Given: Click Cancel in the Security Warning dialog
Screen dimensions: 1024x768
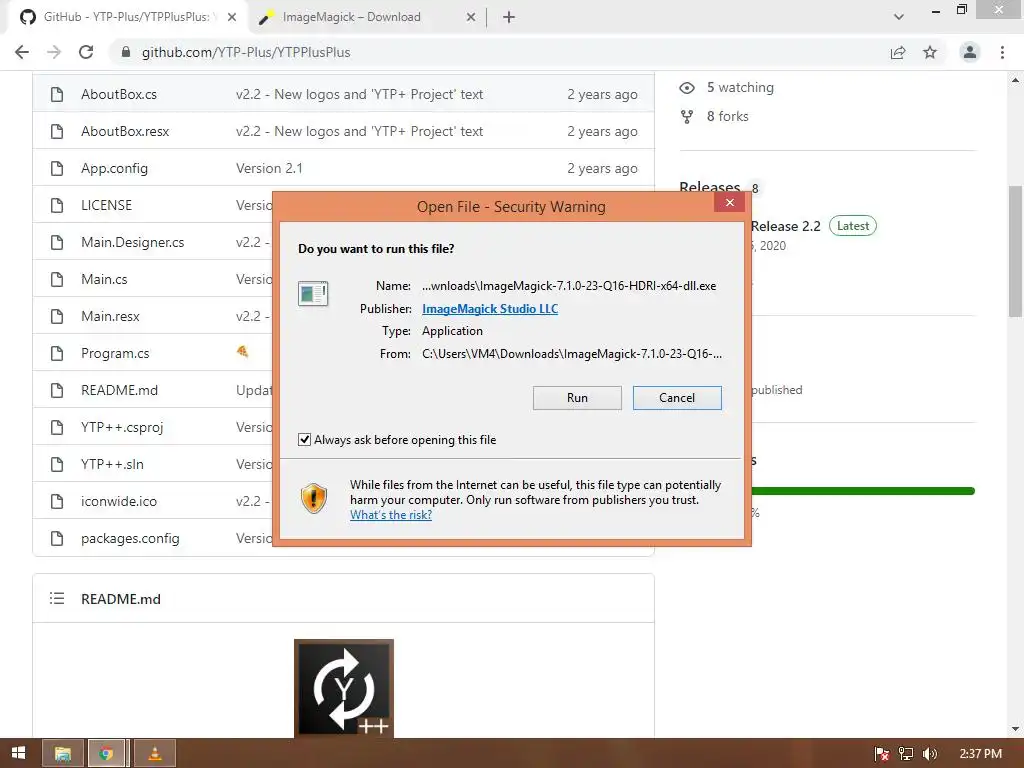Looking at the screenshot, I should pos(677,398).
